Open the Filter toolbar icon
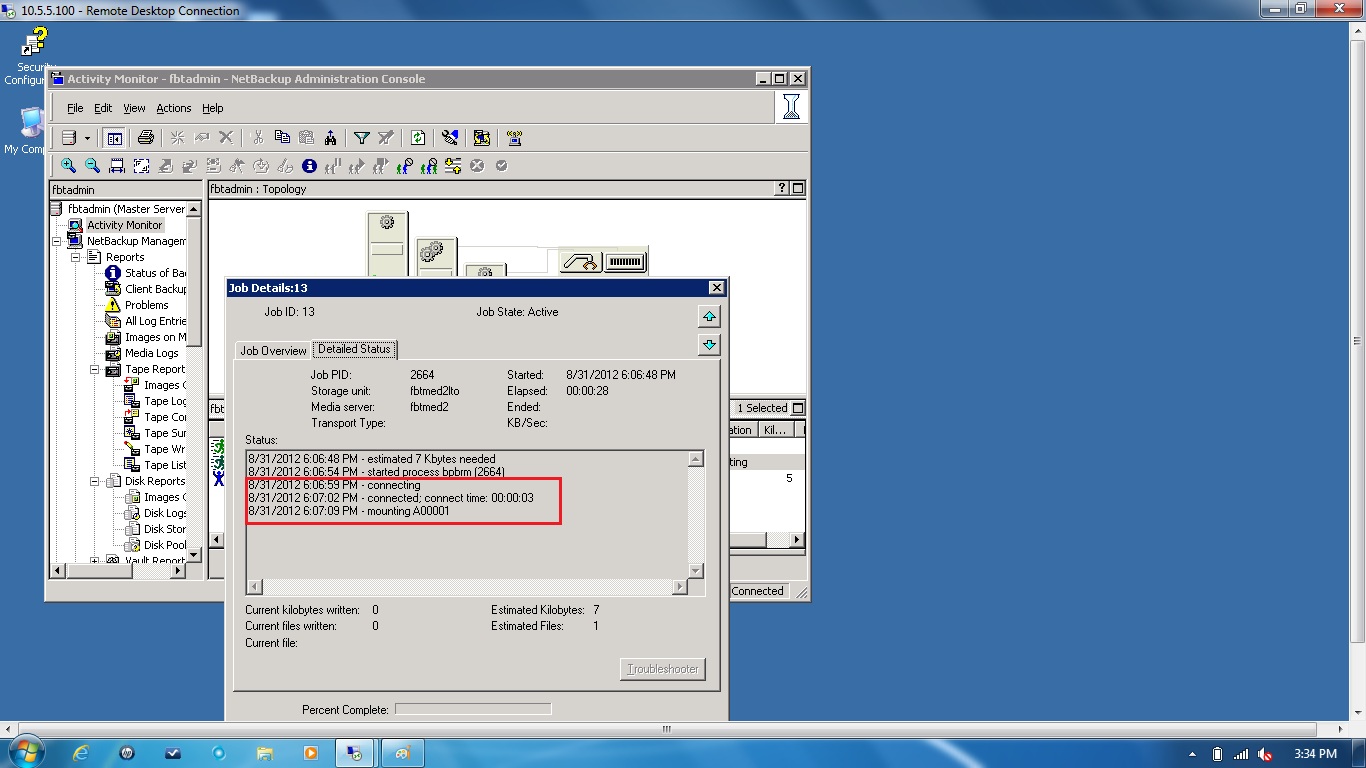The width and height of the screenshot is (1366, 768). pos(360,137)
